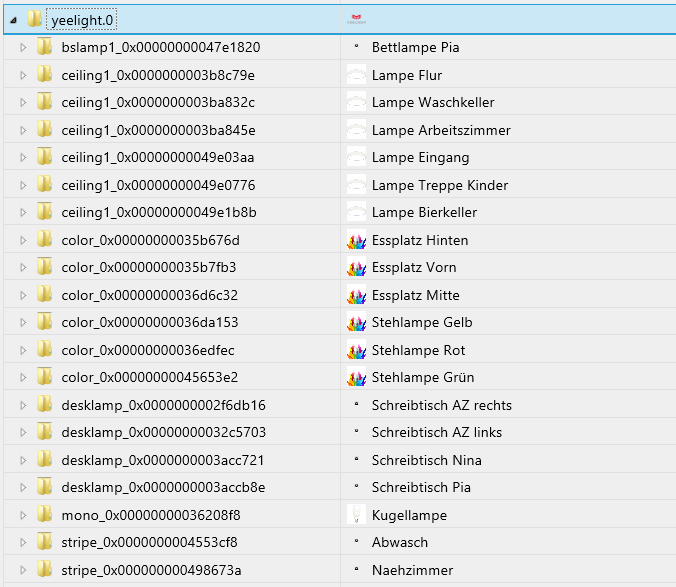Click color bulb icon beside Stehlampe Gelb

tap(357, 323)
